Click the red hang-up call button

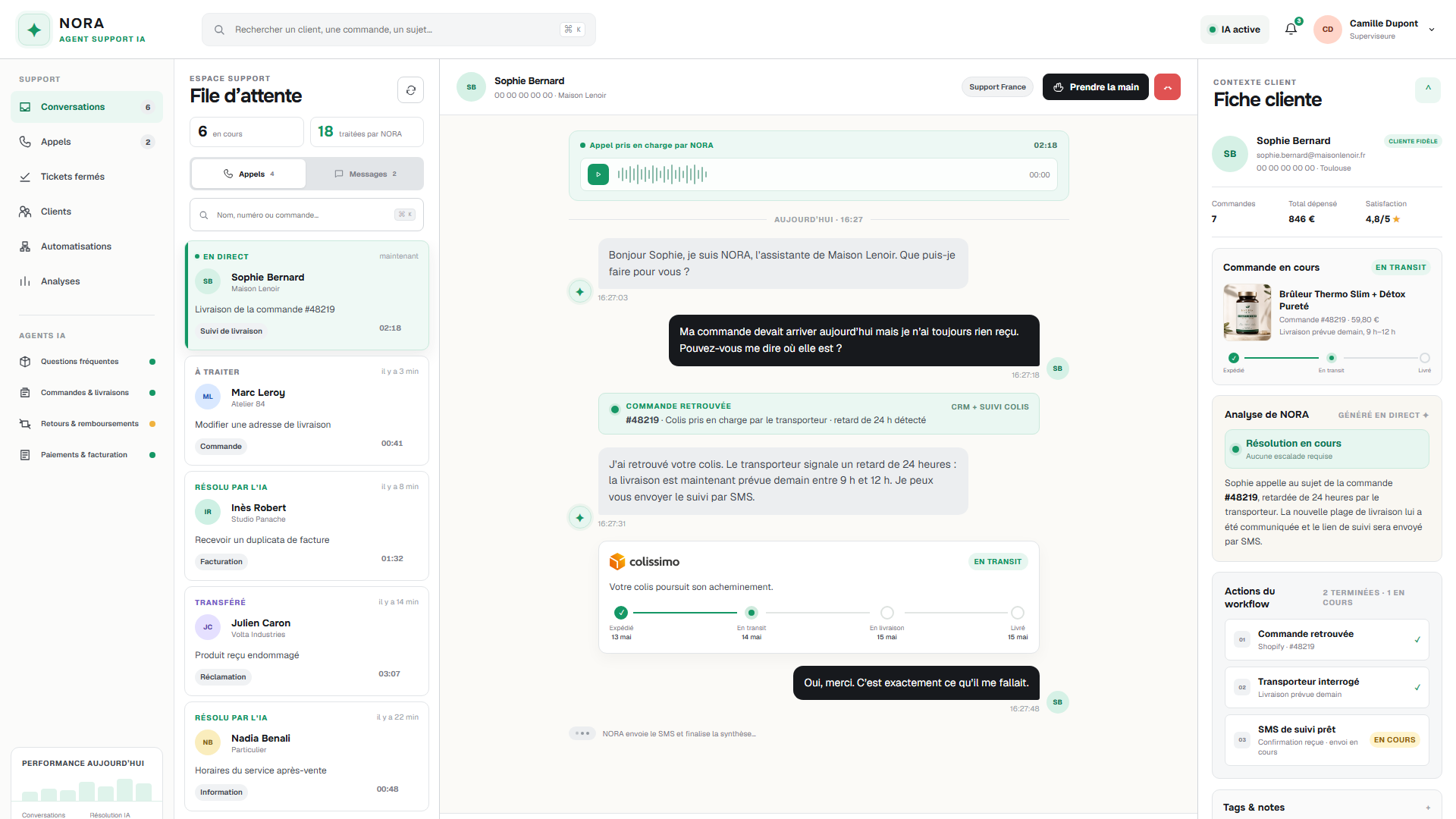[x=1167, y=87]
